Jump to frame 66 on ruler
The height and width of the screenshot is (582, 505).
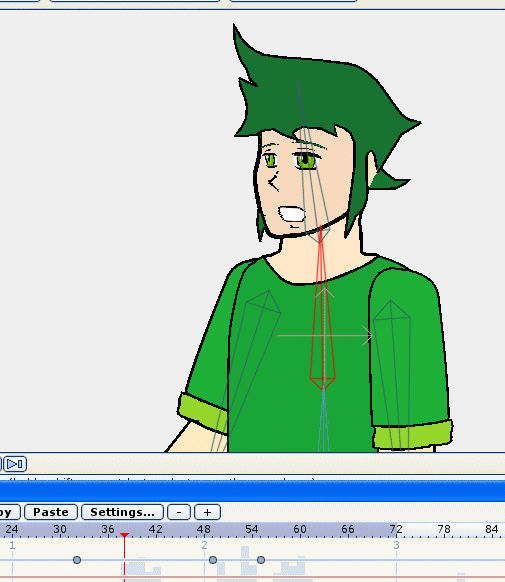point(348,529)
